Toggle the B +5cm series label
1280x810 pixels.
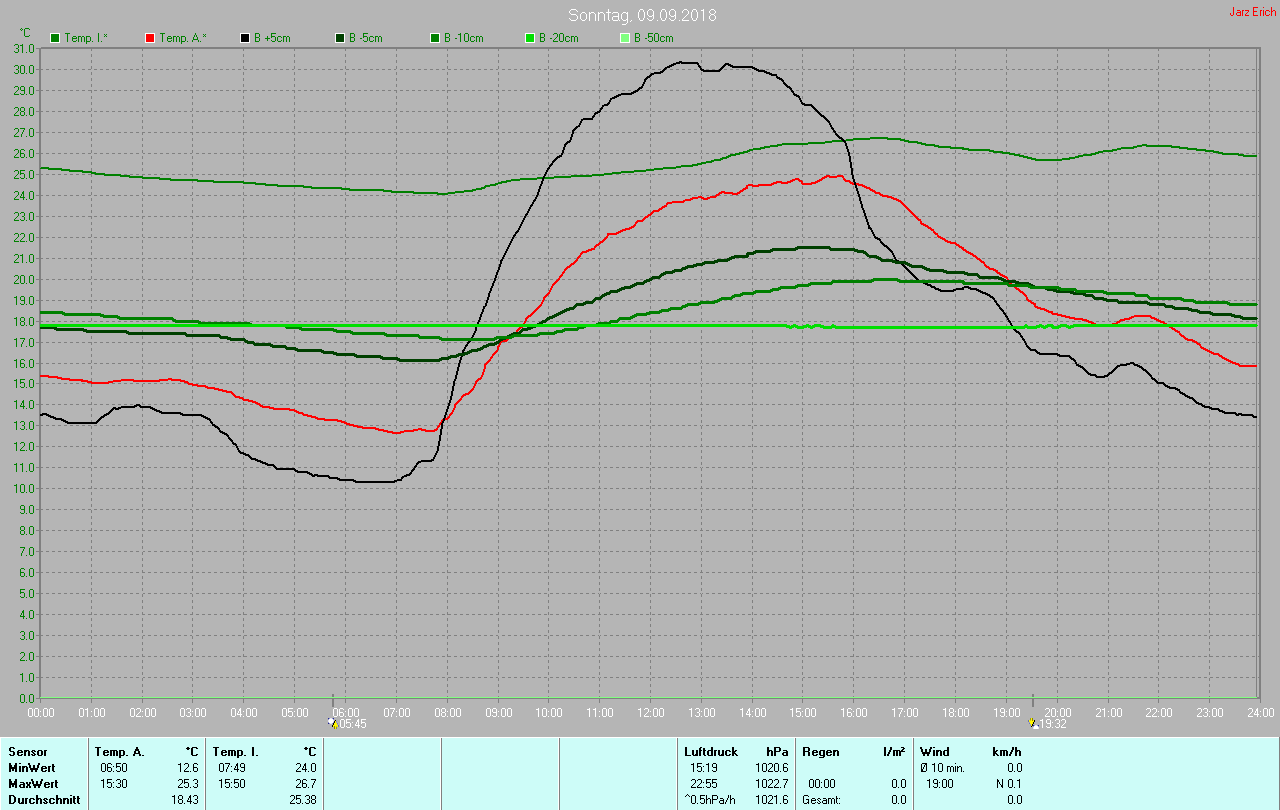272,38
